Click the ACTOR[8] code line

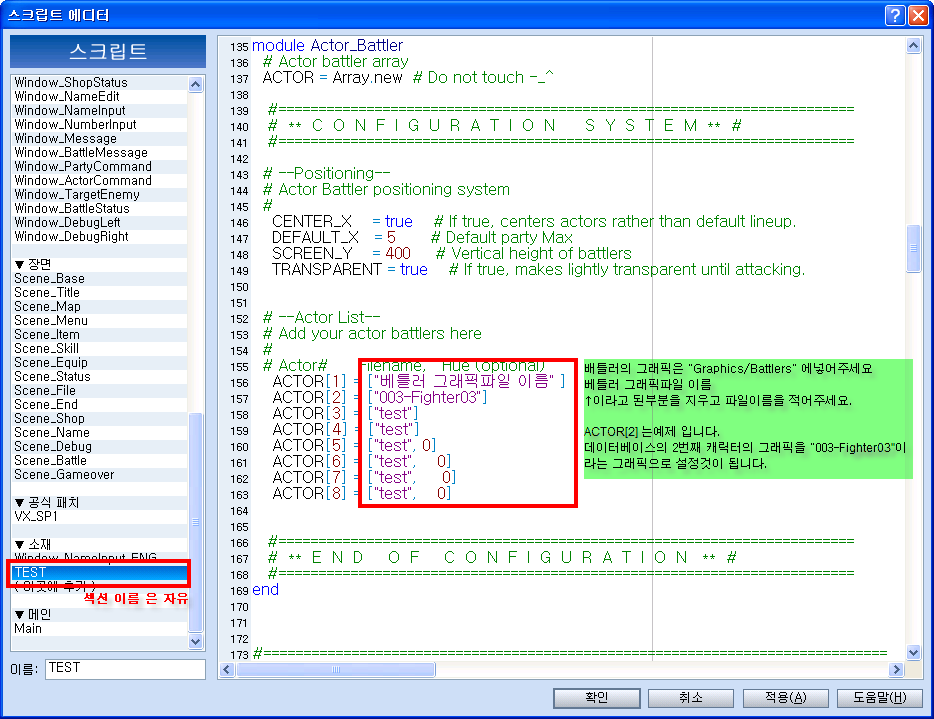[x=362, y=493]
